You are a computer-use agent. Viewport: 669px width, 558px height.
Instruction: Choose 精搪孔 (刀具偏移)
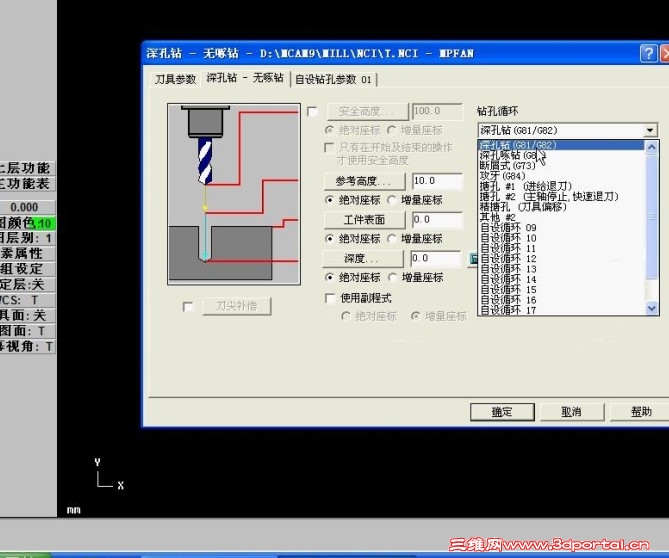[x=561, y=207]
